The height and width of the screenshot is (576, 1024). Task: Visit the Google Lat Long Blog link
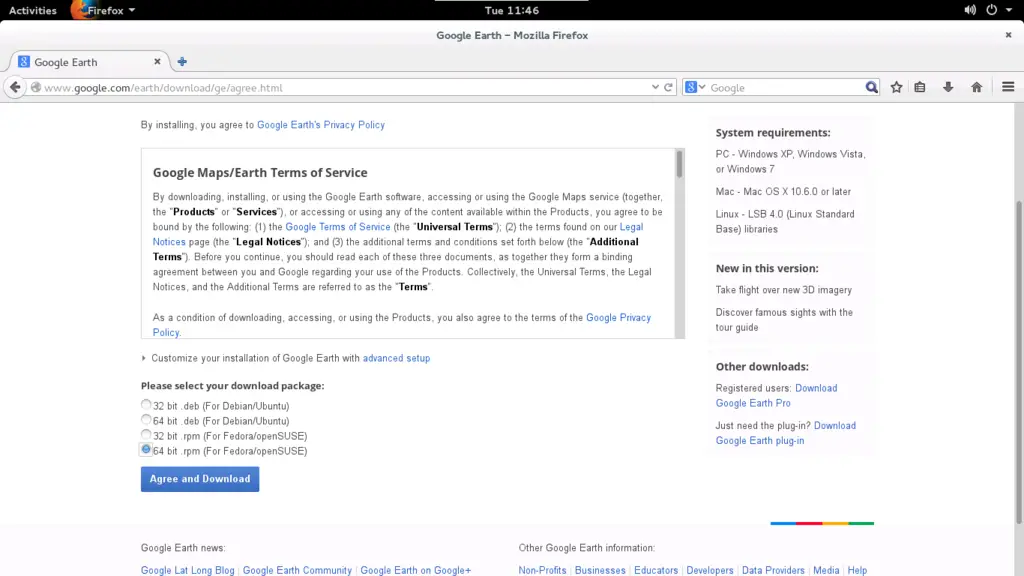(187, 570)
